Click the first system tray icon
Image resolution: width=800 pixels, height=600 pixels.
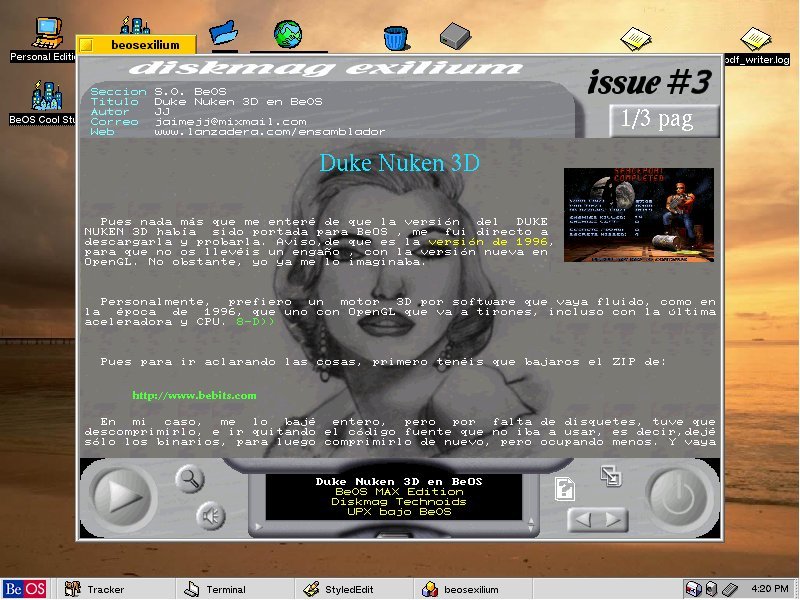click(x=693, y=589)
